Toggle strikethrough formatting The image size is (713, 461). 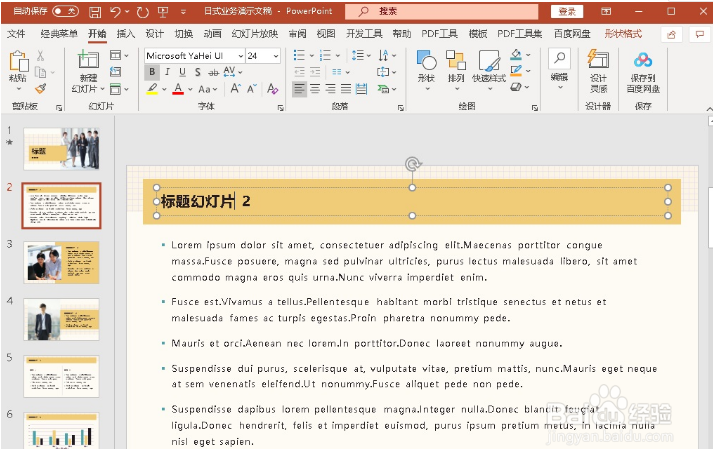pos(213,72)
